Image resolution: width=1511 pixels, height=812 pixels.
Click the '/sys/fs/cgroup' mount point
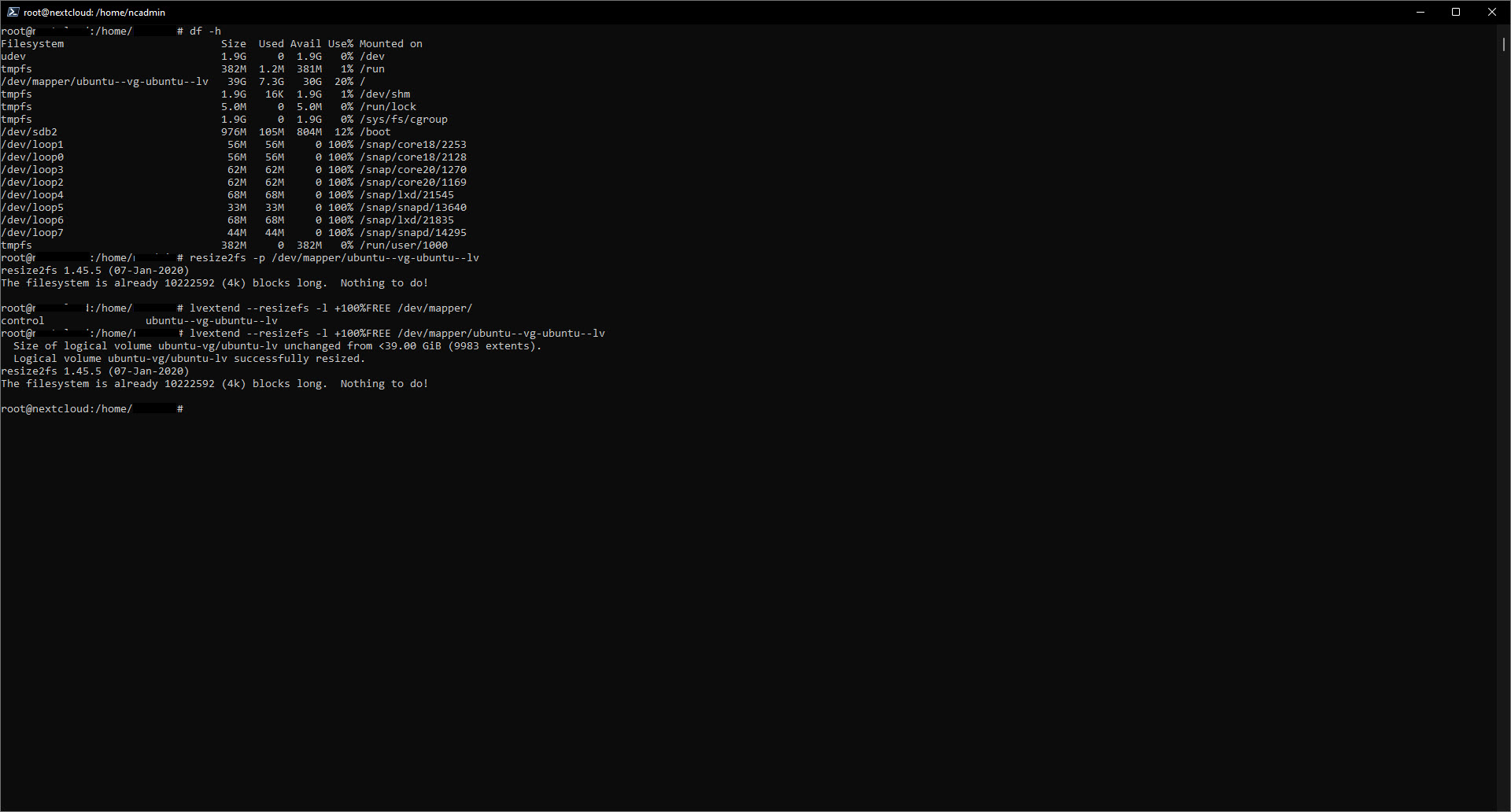tap(404, 120)
